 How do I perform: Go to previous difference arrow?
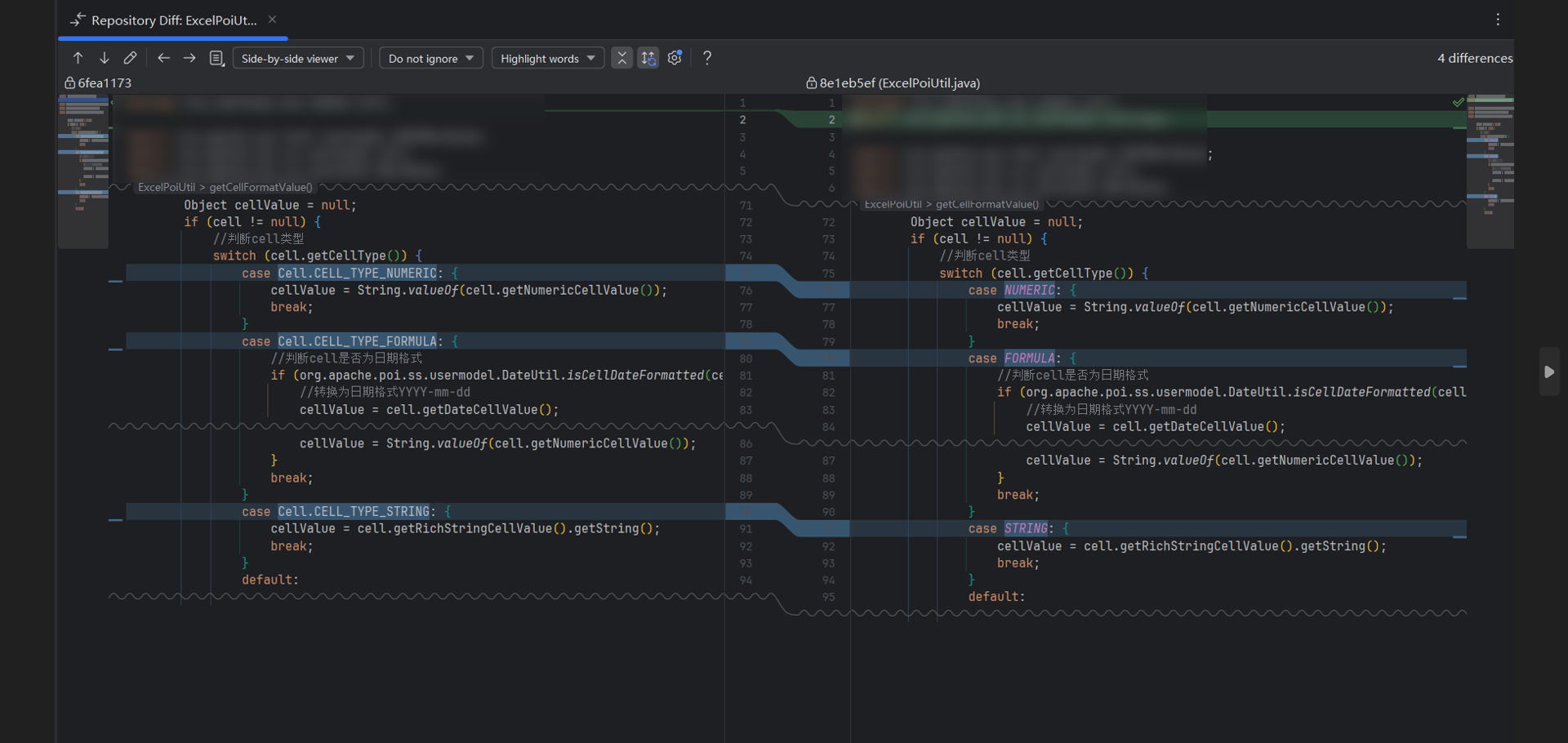point(78,58)
